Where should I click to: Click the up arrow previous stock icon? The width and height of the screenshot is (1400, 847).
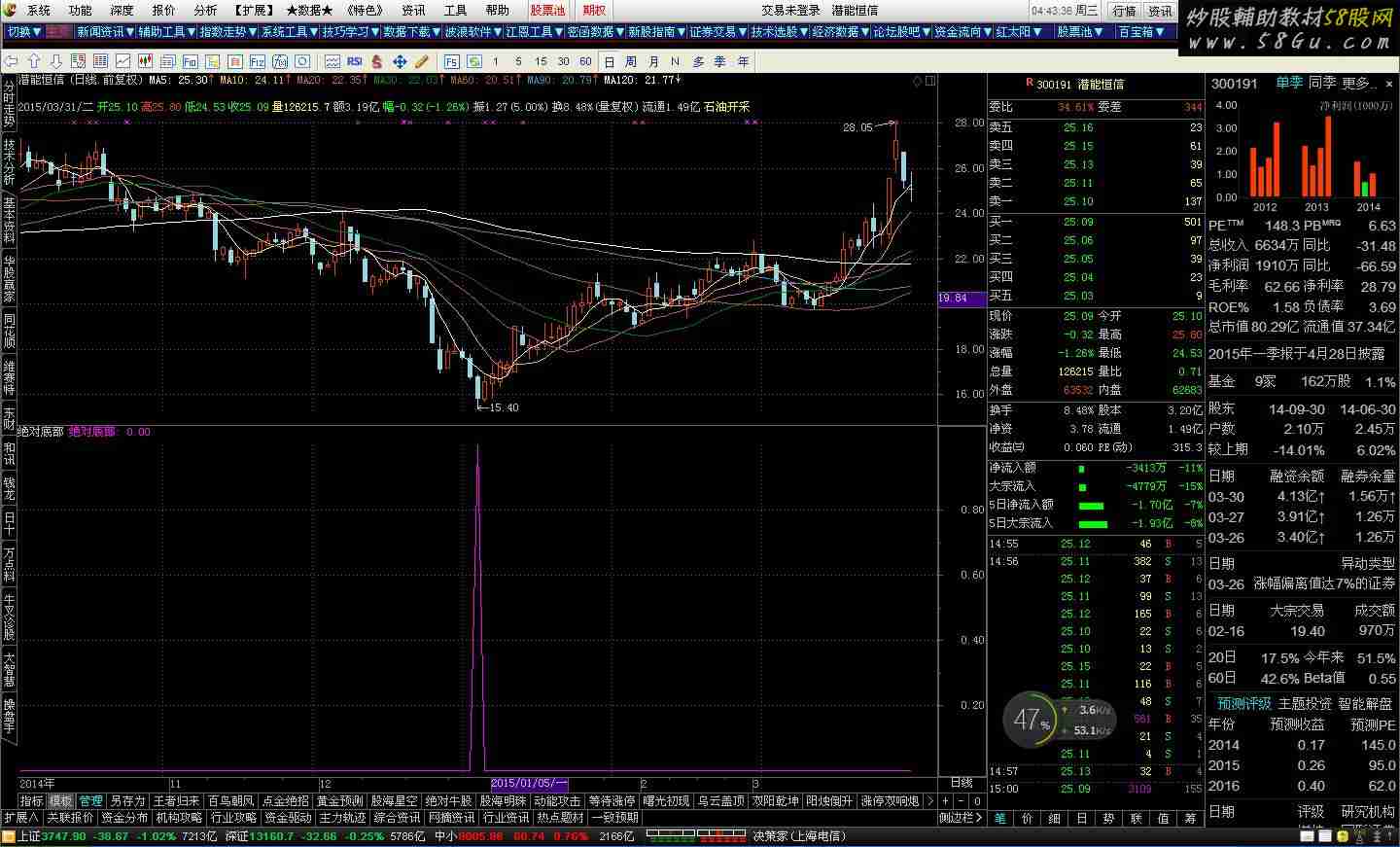[x=34, y=61]
